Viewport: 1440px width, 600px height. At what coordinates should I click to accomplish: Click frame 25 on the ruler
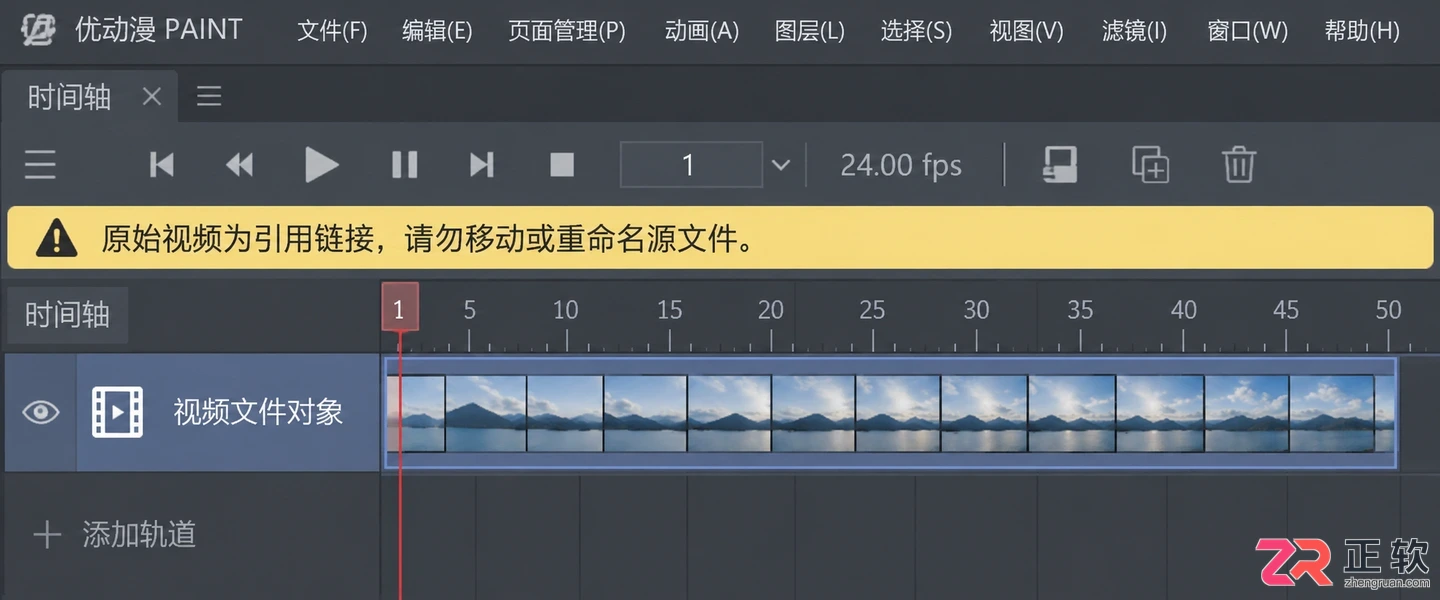(x=872, y=310)
